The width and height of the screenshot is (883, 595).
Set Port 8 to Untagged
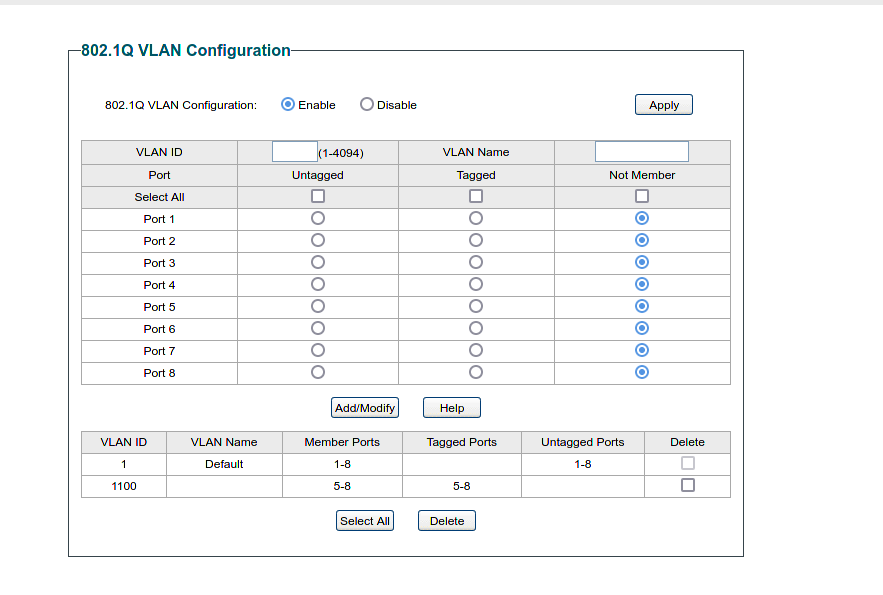coord(318,372)
